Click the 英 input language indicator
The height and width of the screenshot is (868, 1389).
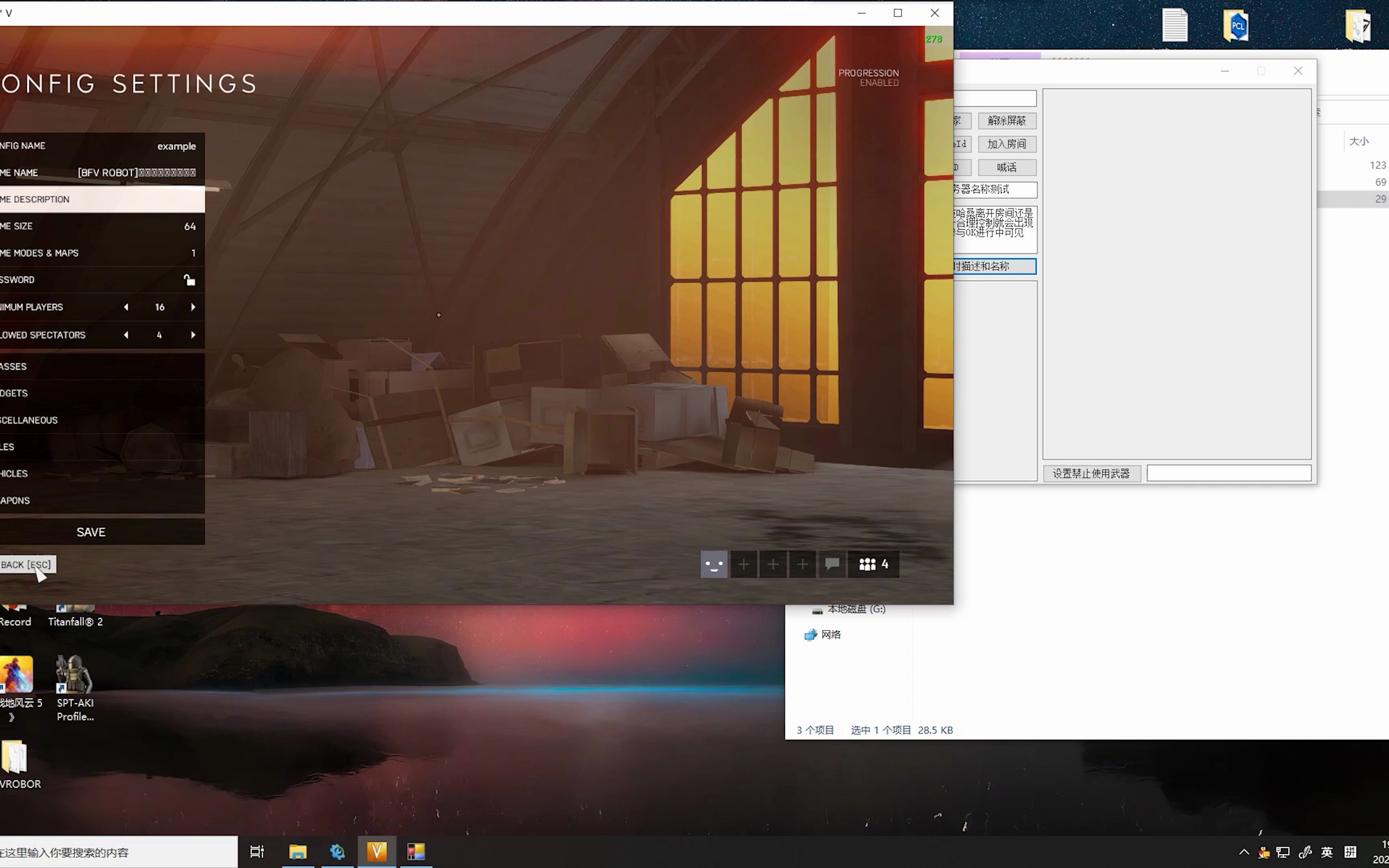(1326, 852)
